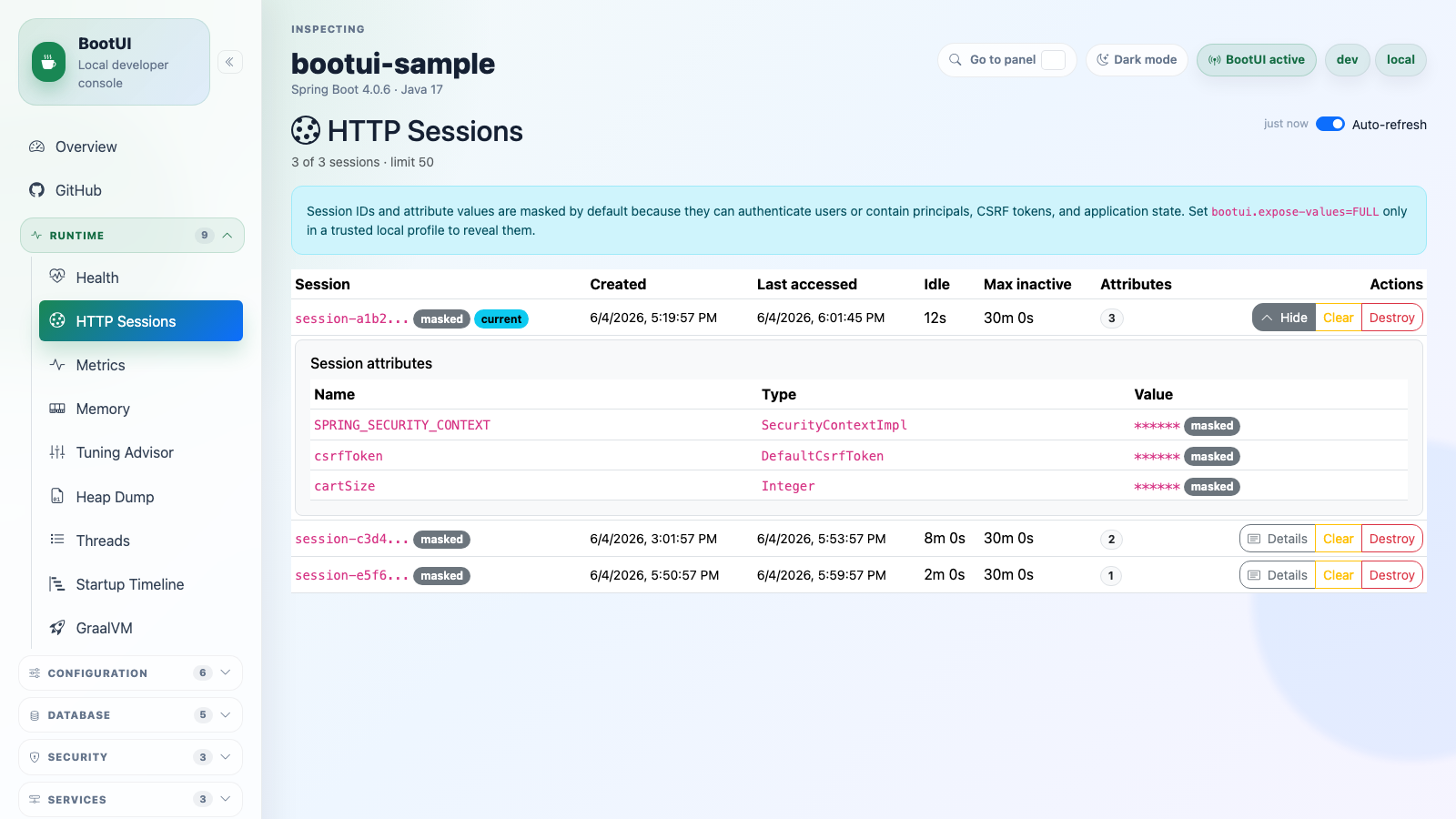
Task: Click the SPRING_SECURITY_CONTEXT attribute name
Action: pyautogui.click(x=402, y=425)
